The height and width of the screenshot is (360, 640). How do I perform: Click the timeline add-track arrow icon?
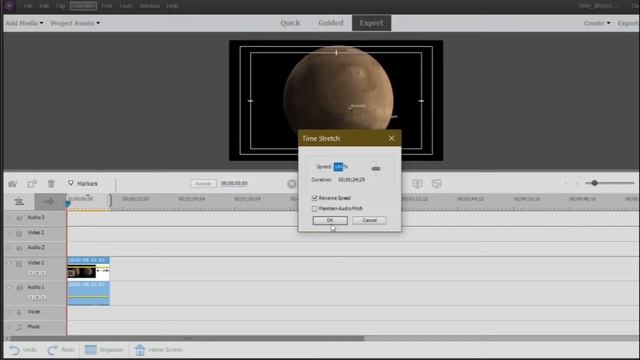click(x=50, y=202)
